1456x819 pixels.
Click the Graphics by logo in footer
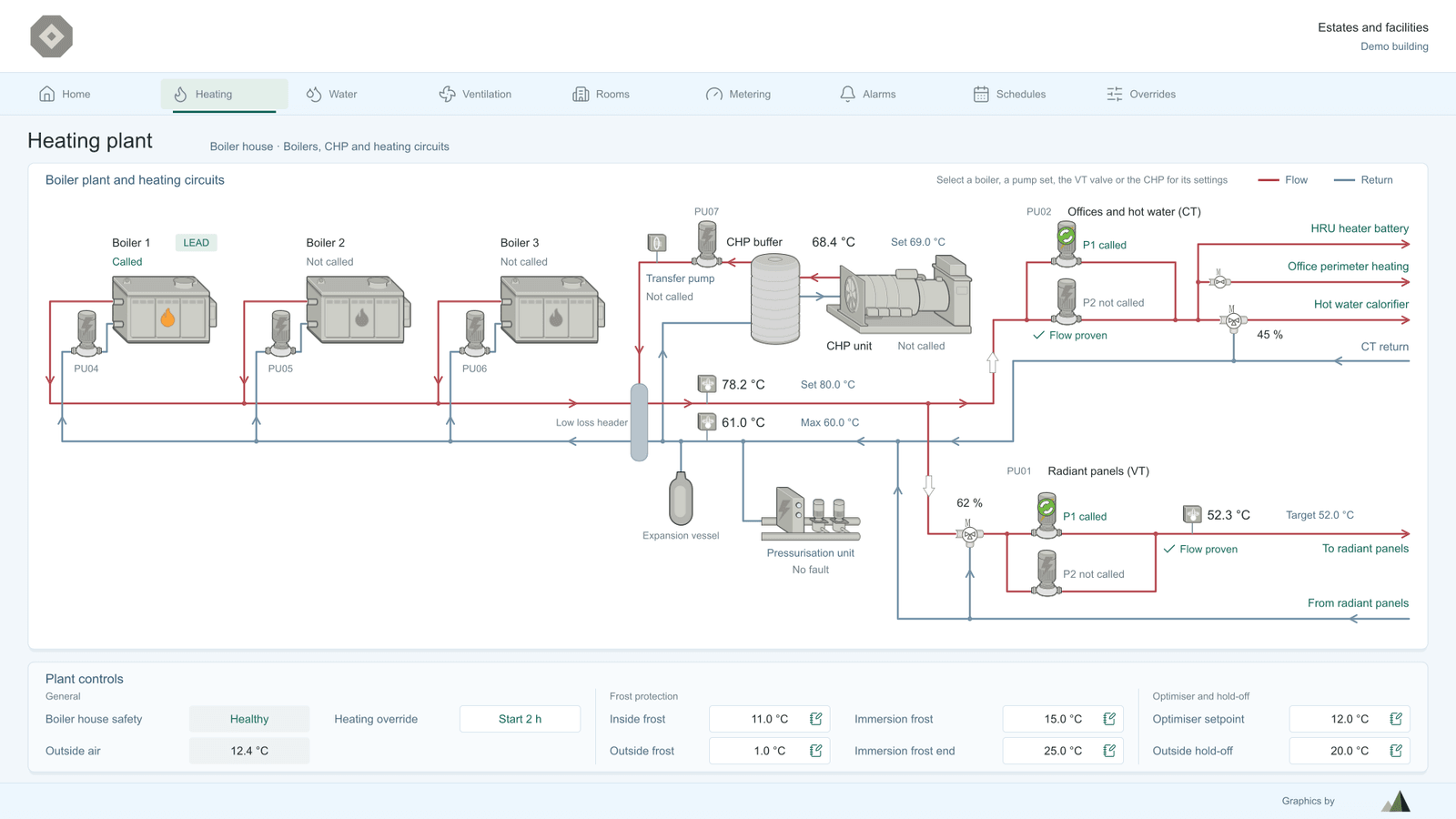1396,801
